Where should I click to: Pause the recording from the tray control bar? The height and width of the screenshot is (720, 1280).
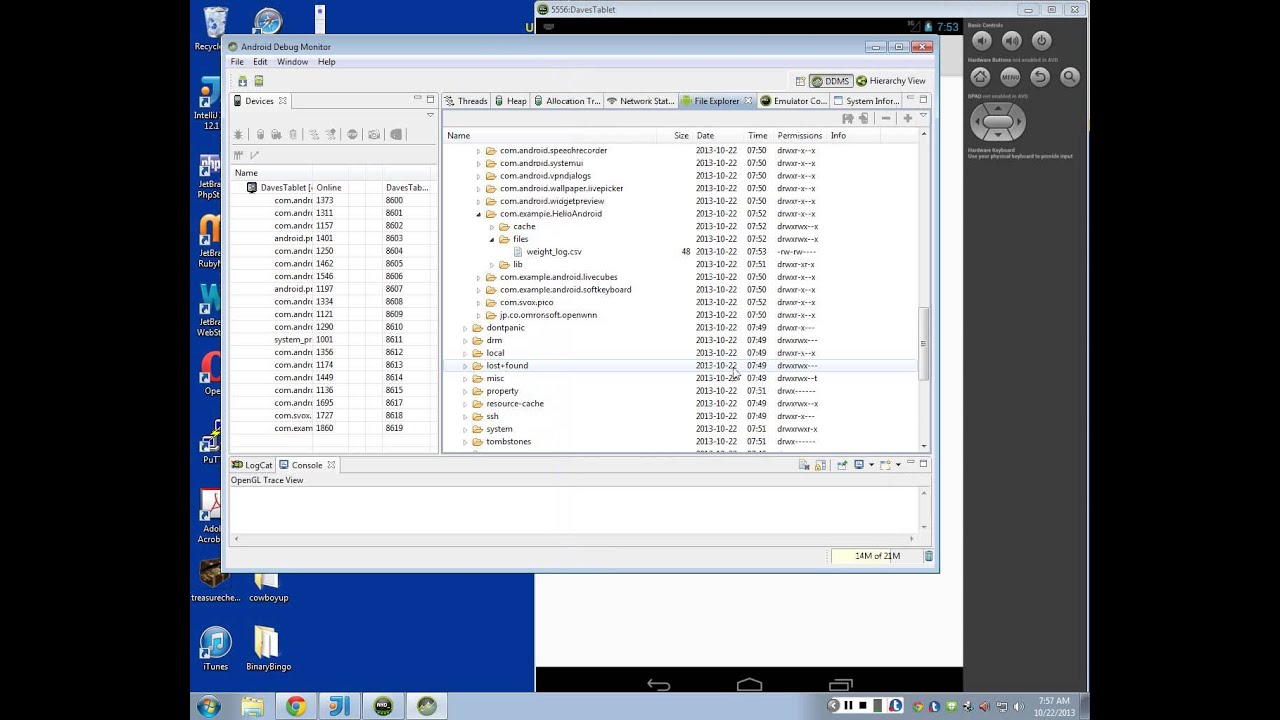[848, 706]
